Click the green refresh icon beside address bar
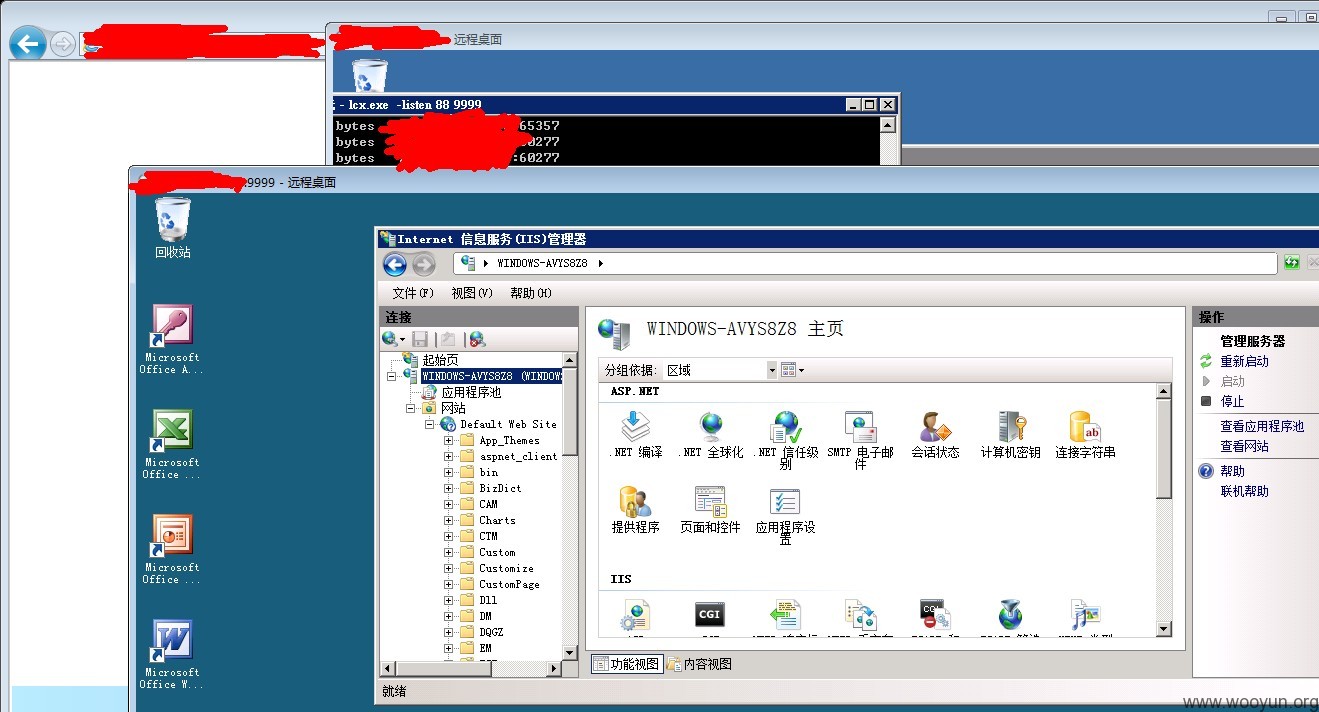Screen dimensions: 1319x712 tap(1292, 263)
